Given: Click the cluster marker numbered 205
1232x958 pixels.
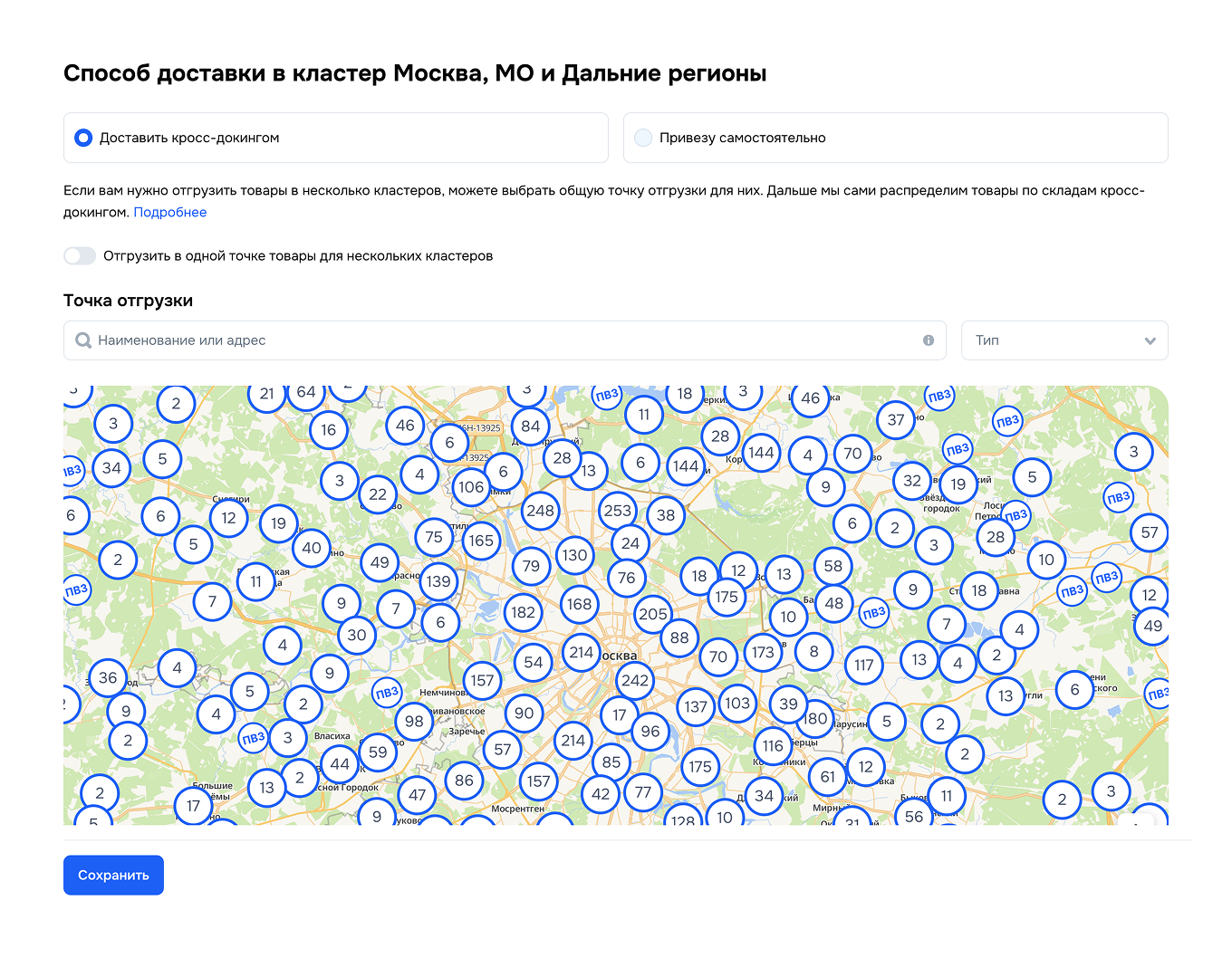Looking at the screenshot, I should click(x=652, y=614).
